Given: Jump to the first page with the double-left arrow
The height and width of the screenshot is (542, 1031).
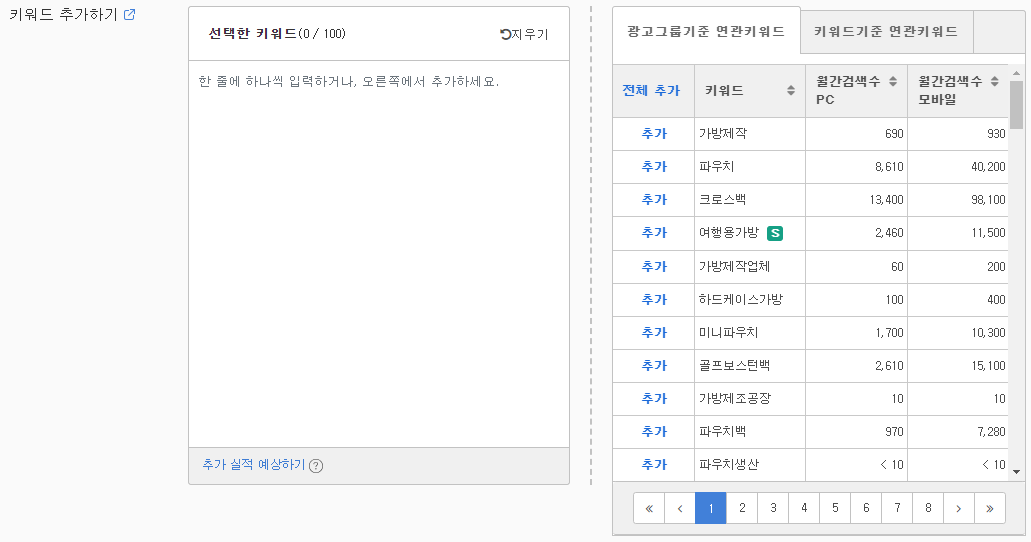Looking at the screenshot, I should [x=649, y=508].
